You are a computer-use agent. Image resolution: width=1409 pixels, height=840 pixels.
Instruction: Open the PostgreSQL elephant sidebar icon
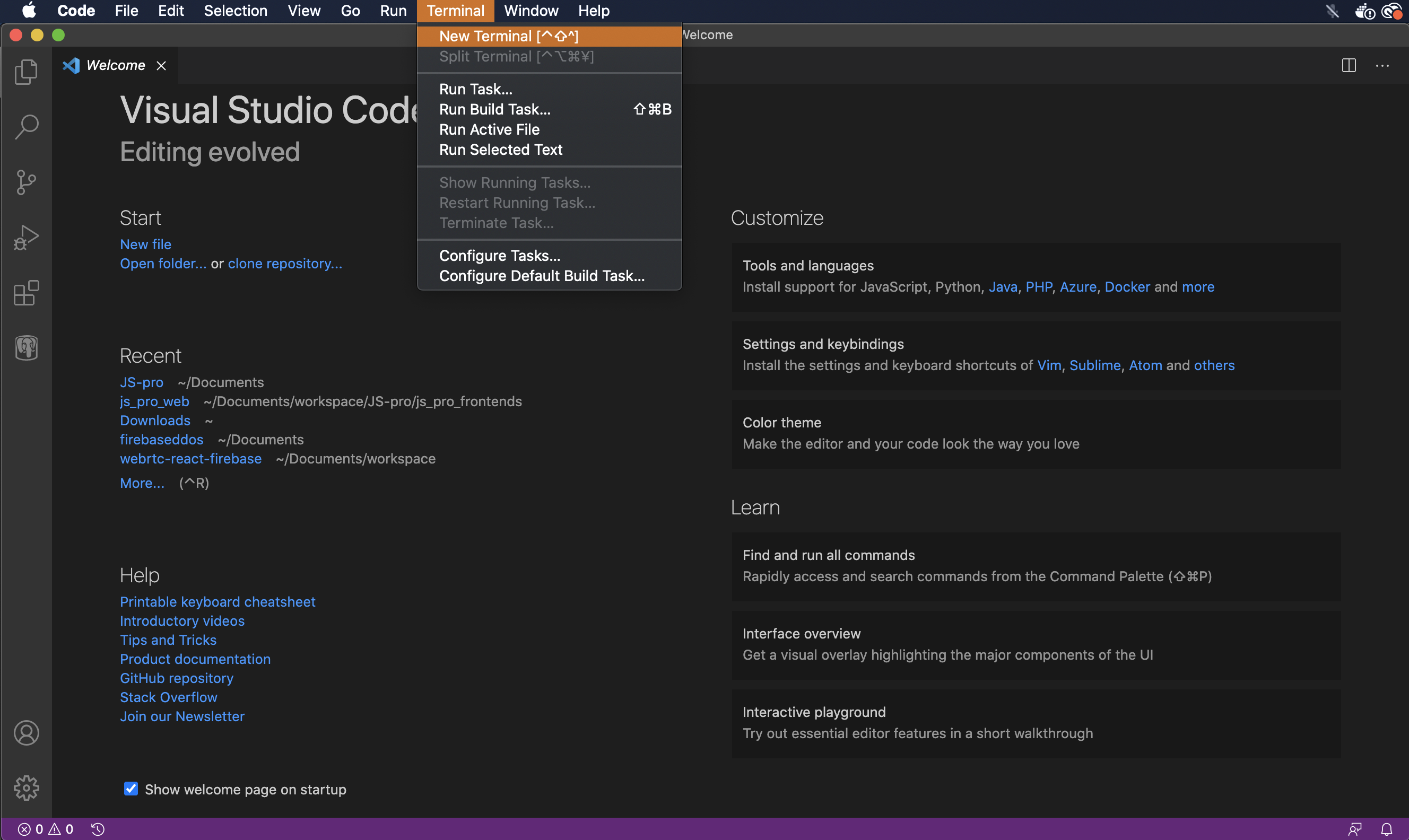pyautogui.click(x=26, y=347)
